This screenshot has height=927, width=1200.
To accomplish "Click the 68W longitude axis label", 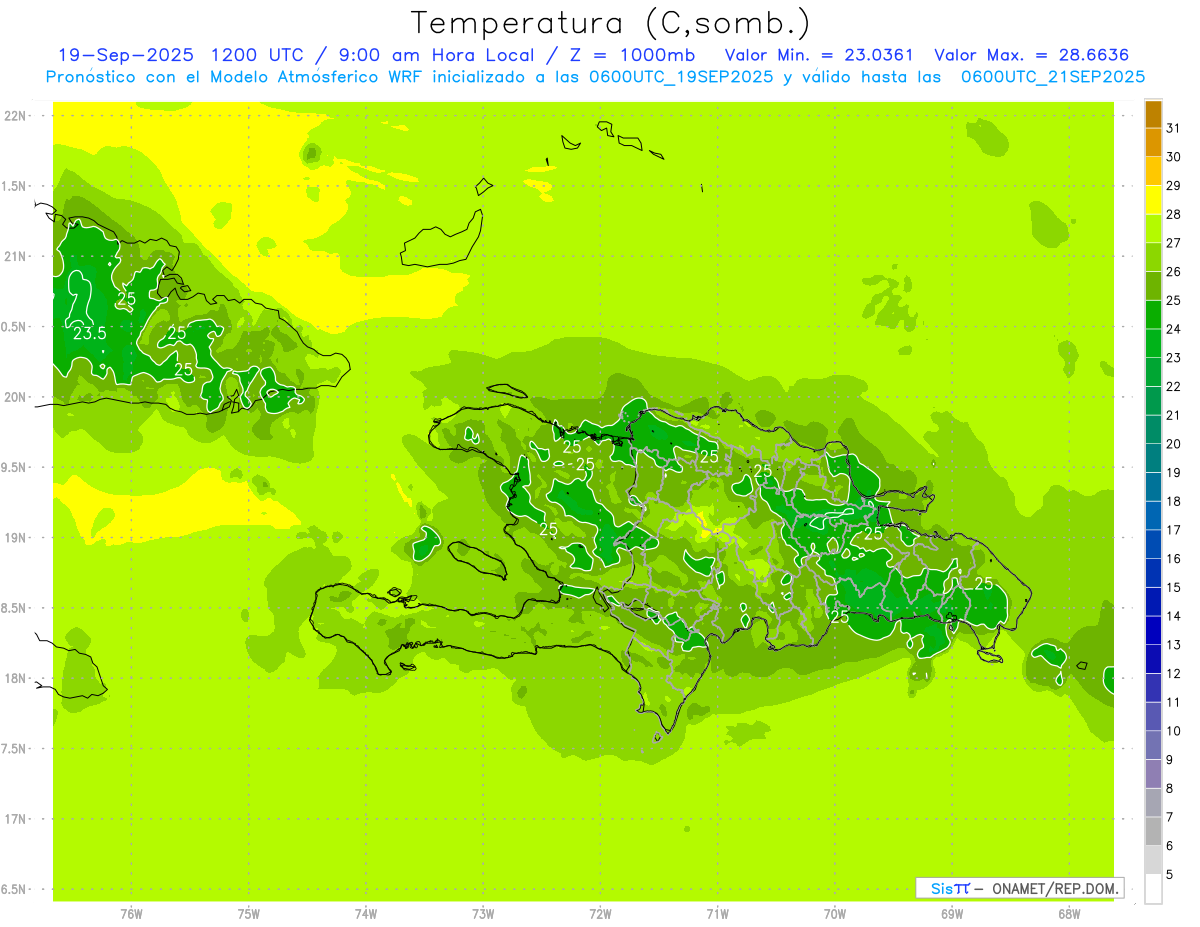I will (1068, 913).
